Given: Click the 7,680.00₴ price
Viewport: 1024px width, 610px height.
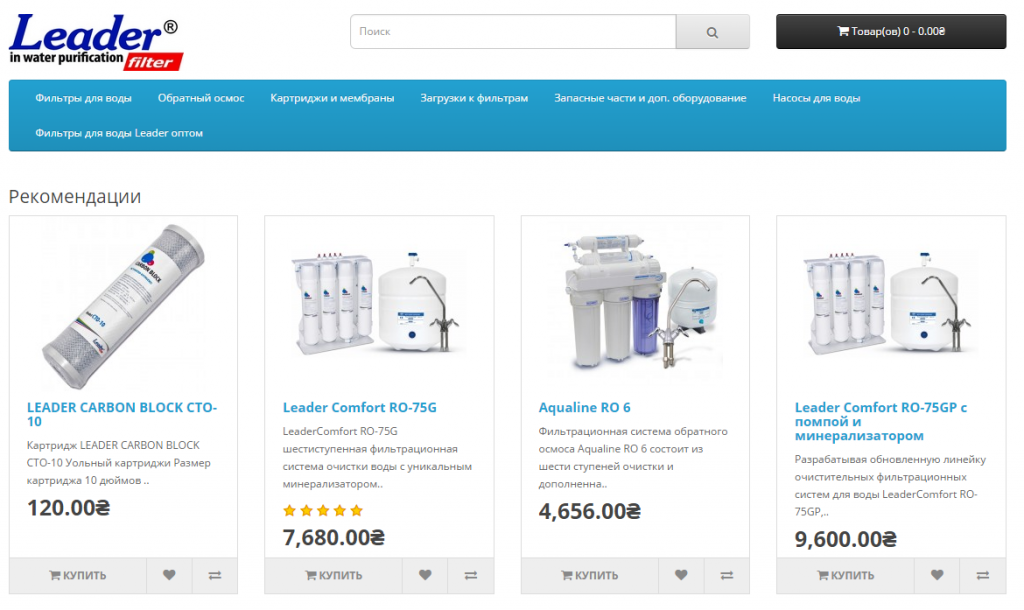Looking at the screenshot, I should 334,538.
